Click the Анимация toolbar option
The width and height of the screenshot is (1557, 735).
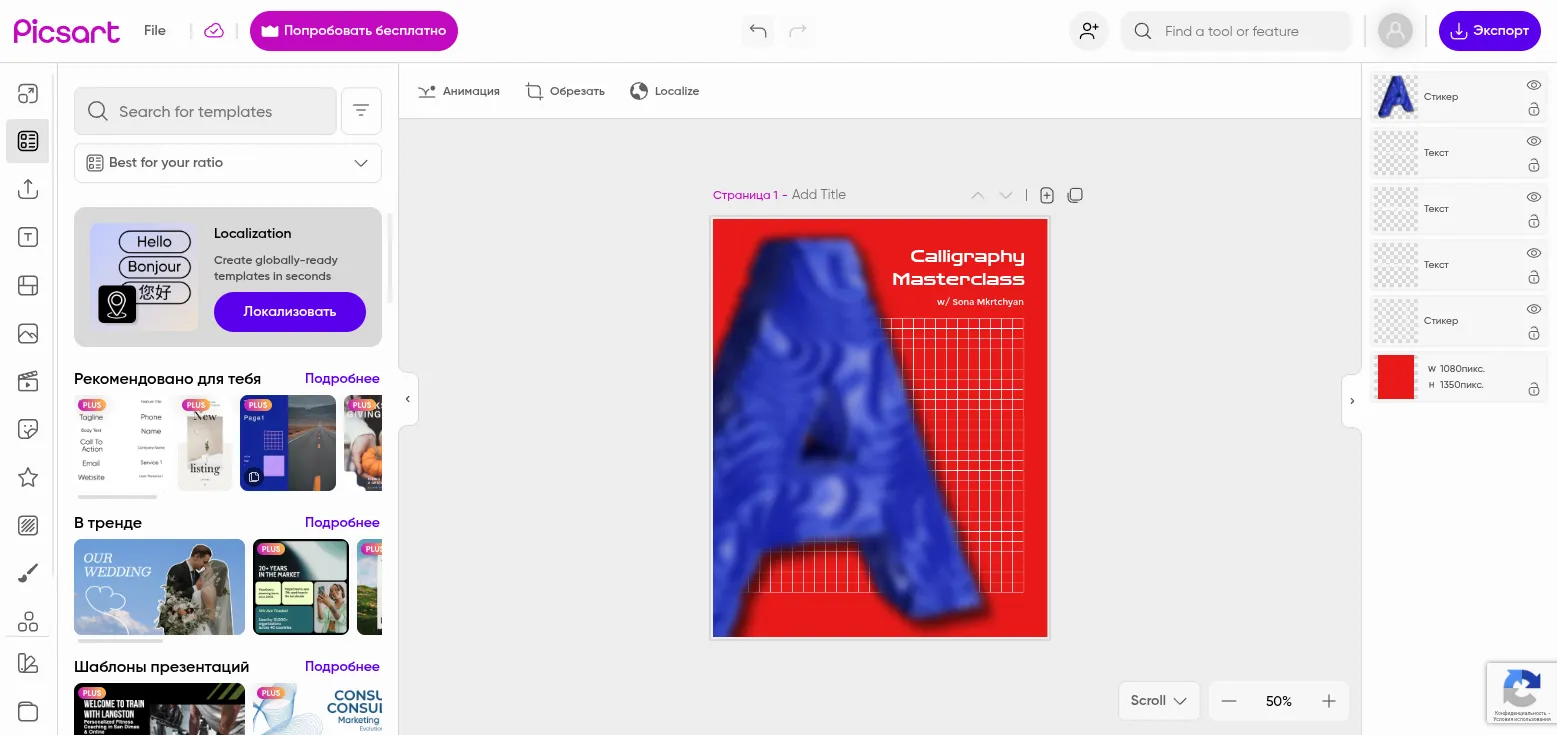[459, 91]
